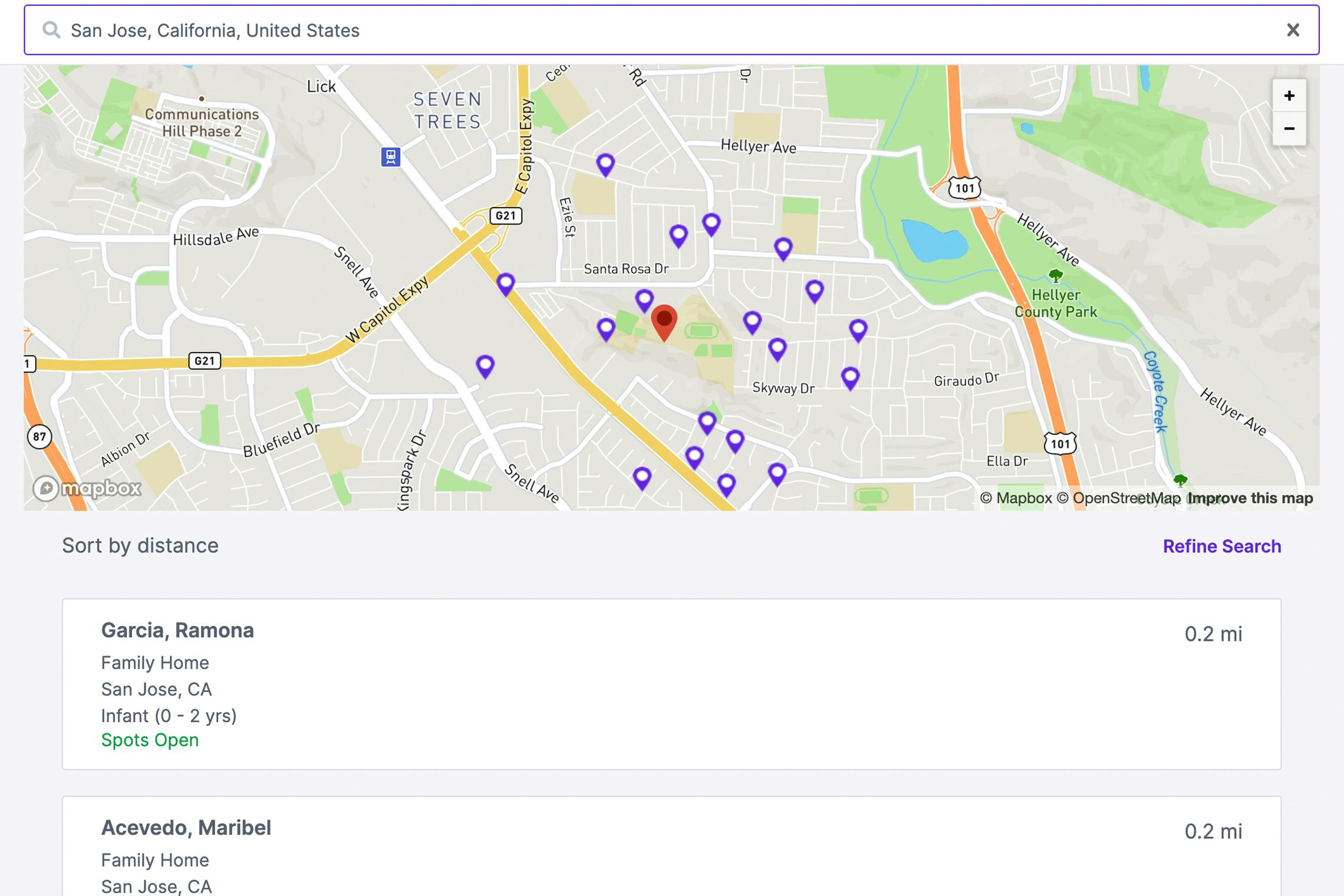Viewport: 1344px width, 896px height.
Task: Click the Improve this map link
Action: click(1250, 499)
